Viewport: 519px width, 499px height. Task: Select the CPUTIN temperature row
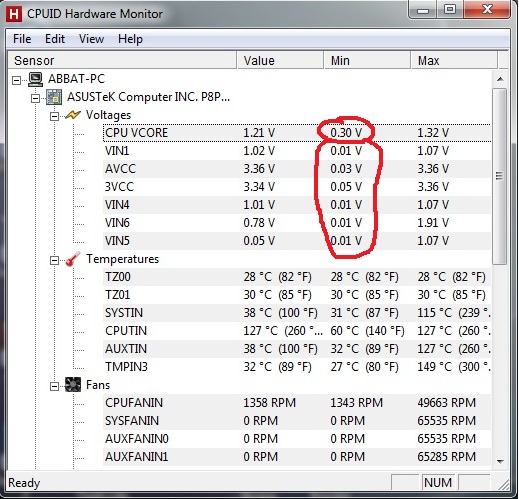pos(297,331)
